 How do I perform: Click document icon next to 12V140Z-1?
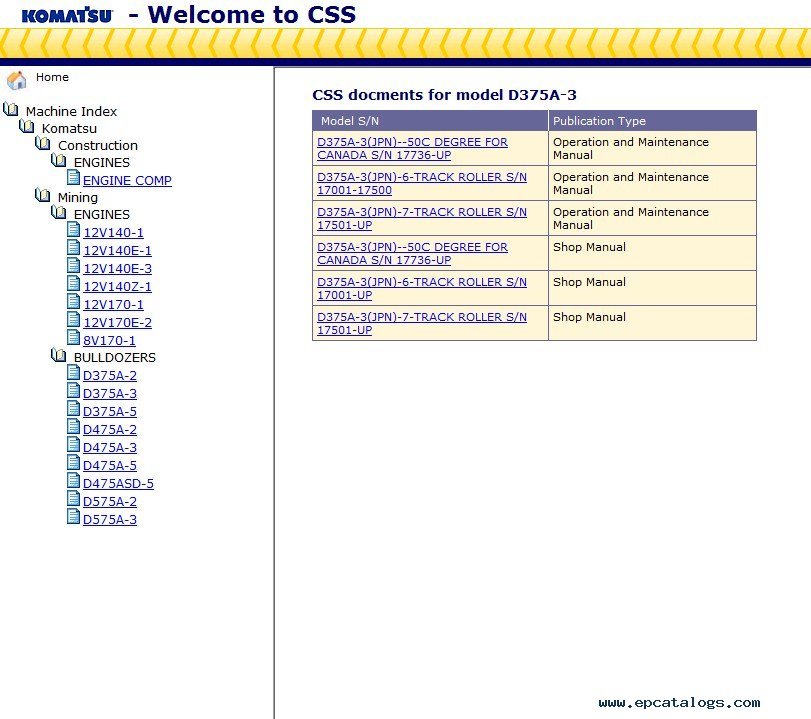pyautogui.click(x=74, y=283)
